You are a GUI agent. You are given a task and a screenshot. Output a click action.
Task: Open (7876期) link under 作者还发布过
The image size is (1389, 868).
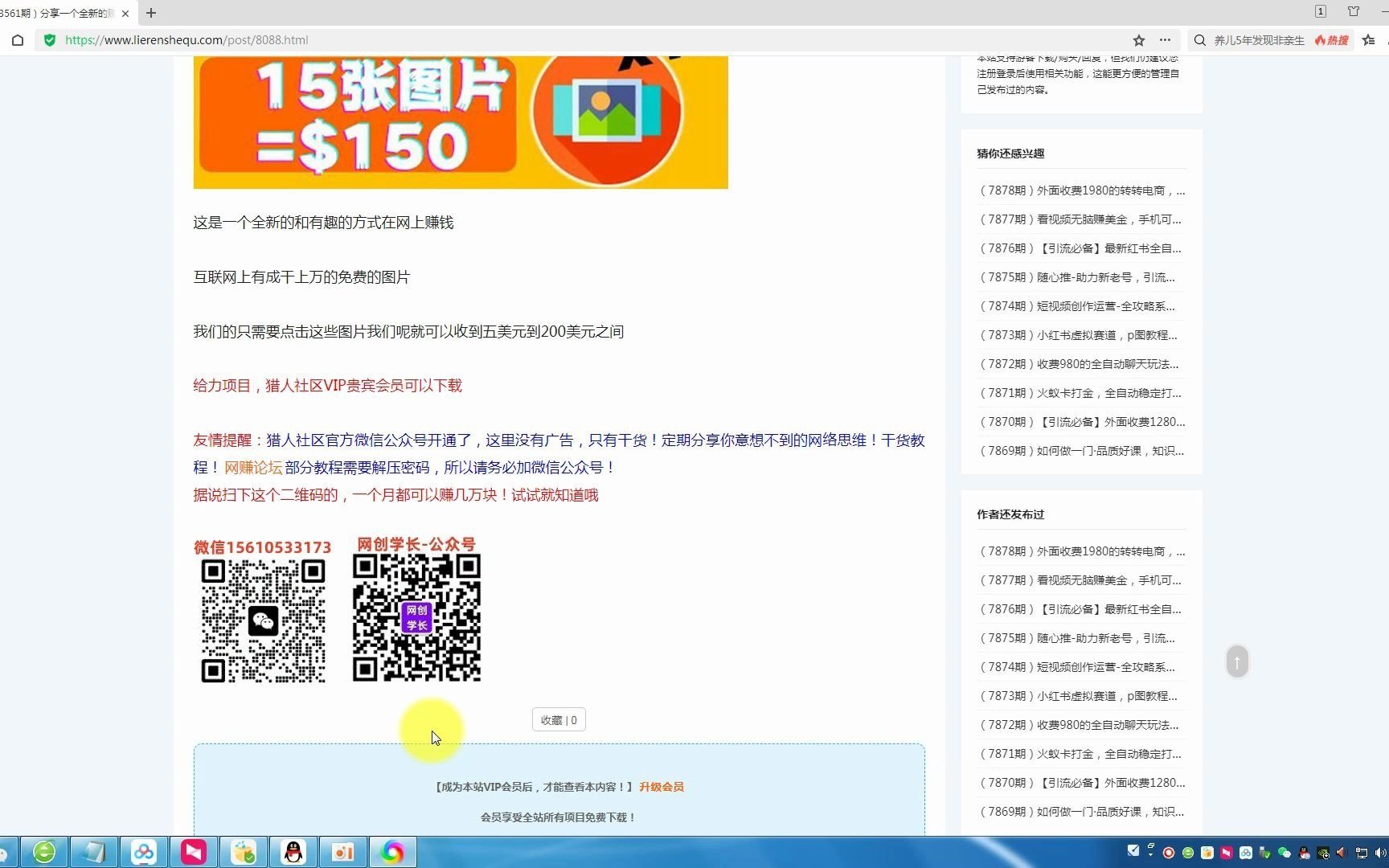[1080, 609]
